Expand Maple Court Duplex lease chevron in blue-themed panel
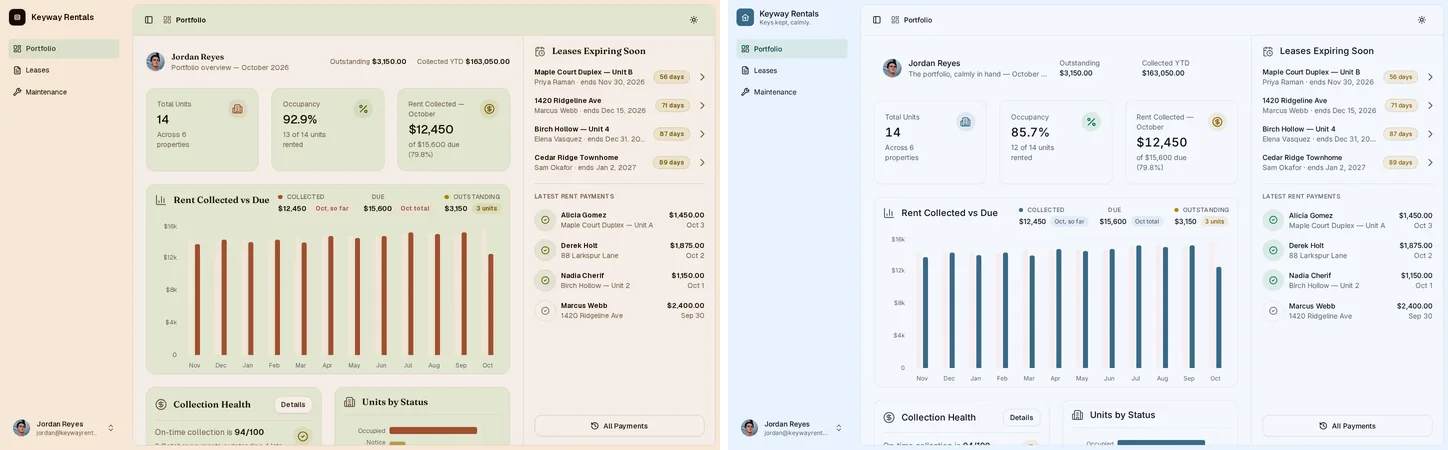This screenshot has width=1448, height=450. point(1430,77)
